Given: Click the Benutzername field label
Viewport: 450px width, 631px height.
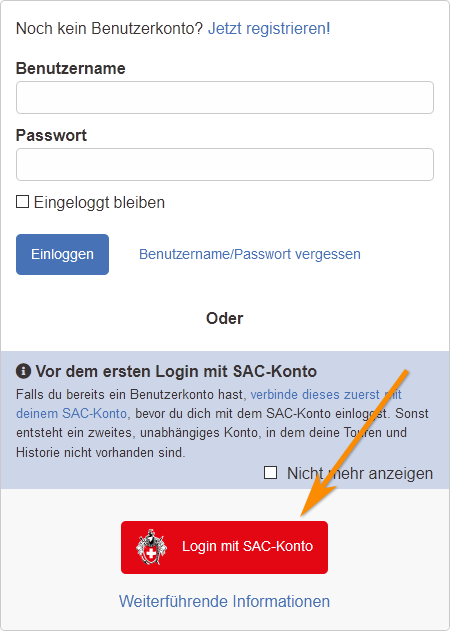Looking at the screenshot, I should click(x=70, y=68).
